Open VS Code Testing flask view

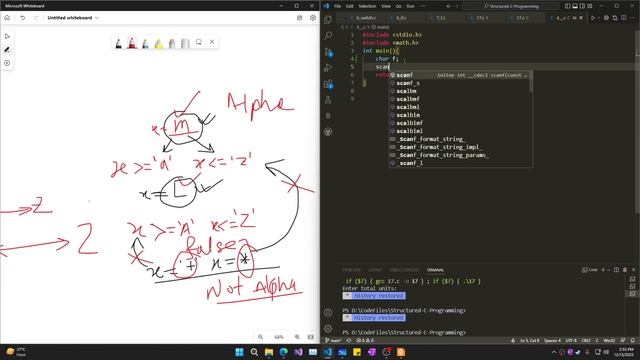(328, 100)
